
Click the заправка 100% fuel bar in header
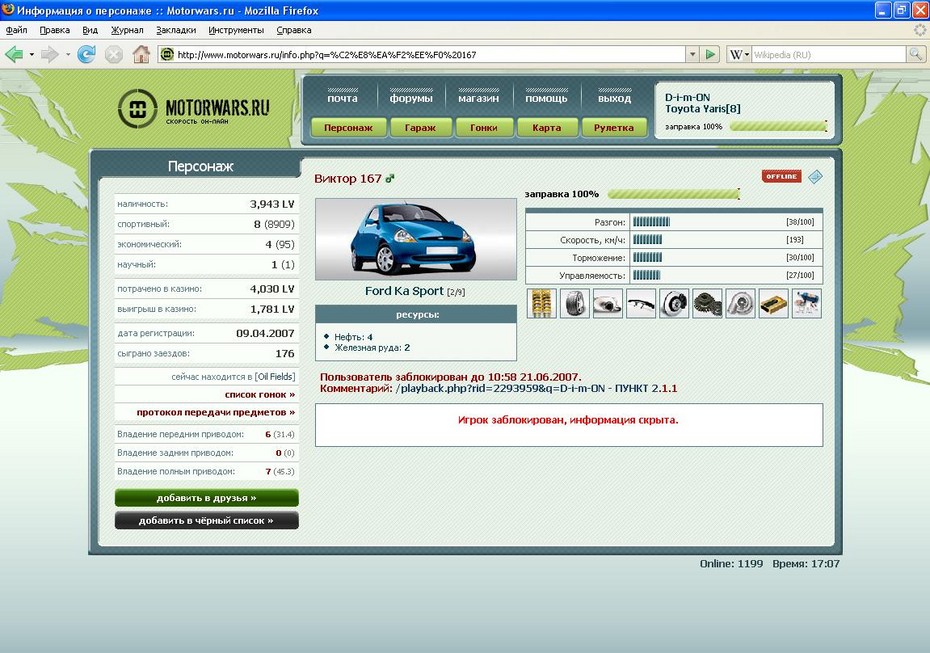[x=778, y=126]
